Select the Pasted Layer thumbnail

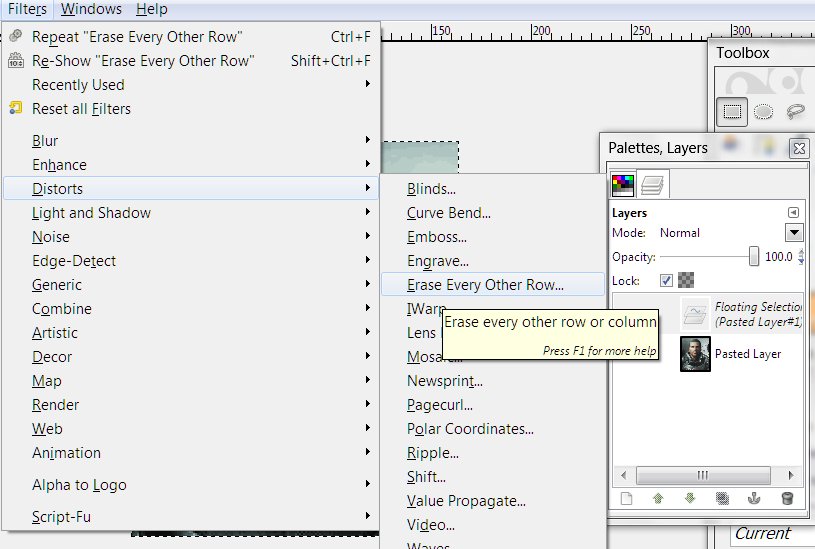pos(695,354)
